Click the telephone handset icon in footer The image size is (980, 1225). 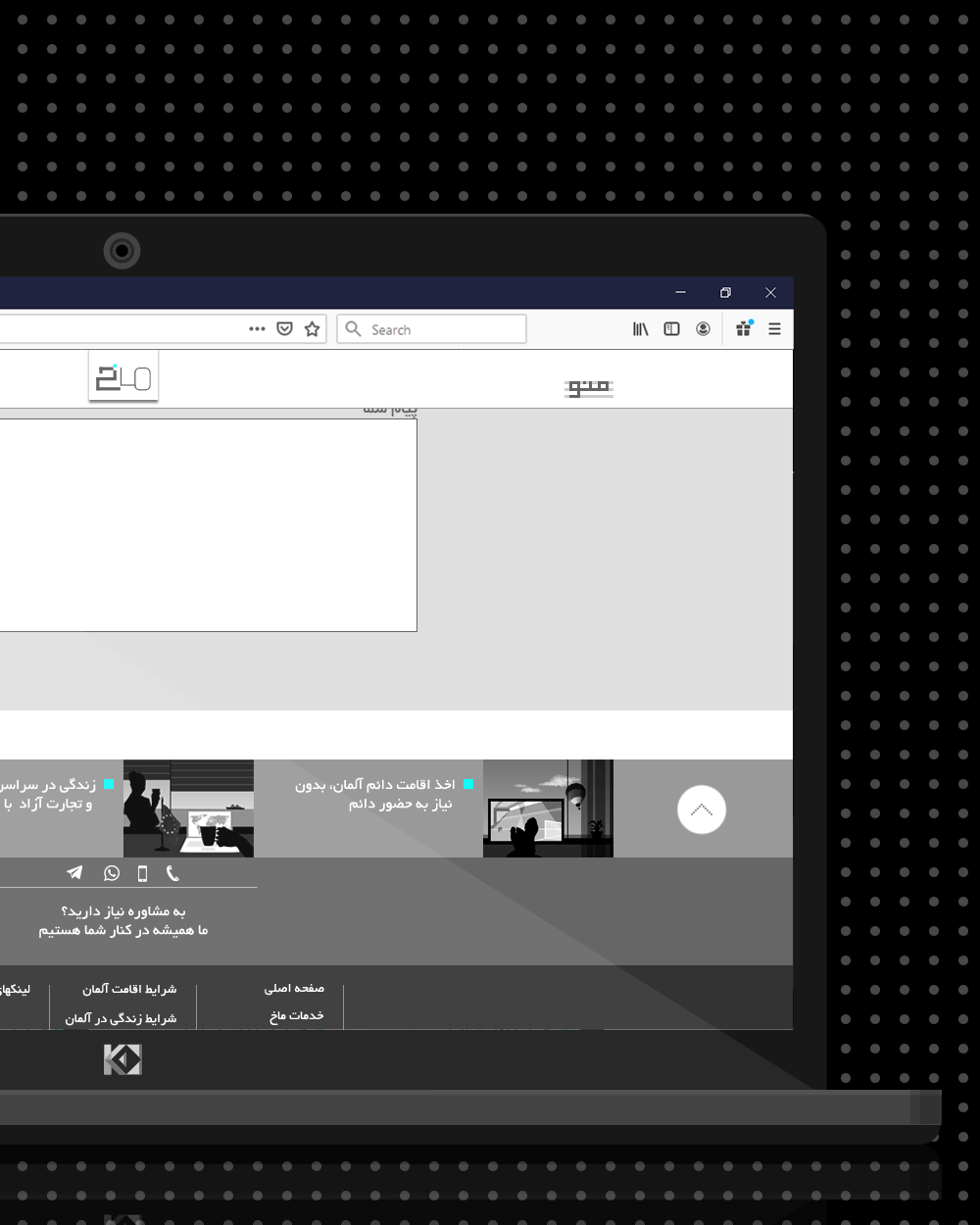(x=172, y=872)
